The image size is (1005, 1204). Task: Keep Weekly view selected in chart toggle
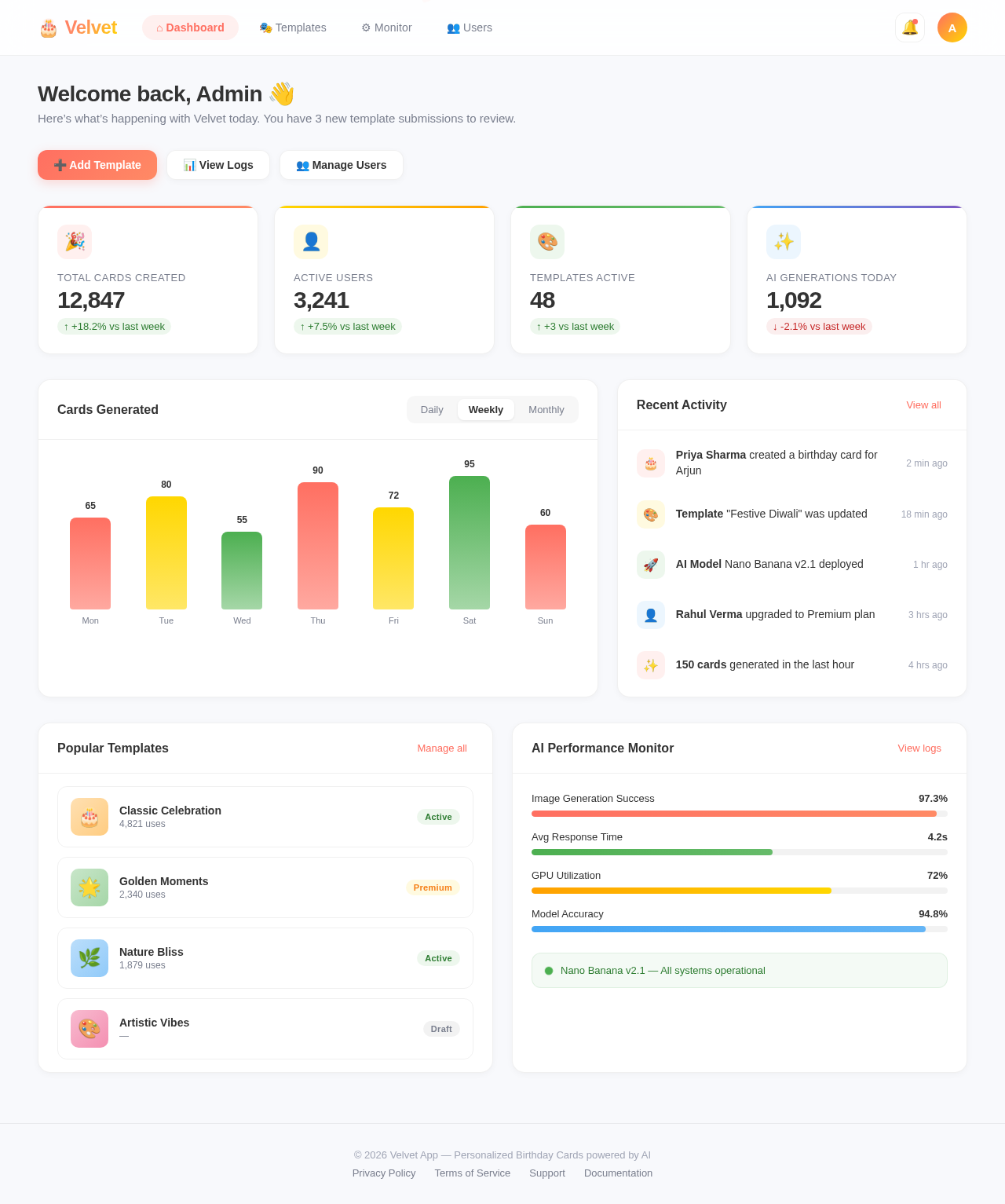(485, 409)
